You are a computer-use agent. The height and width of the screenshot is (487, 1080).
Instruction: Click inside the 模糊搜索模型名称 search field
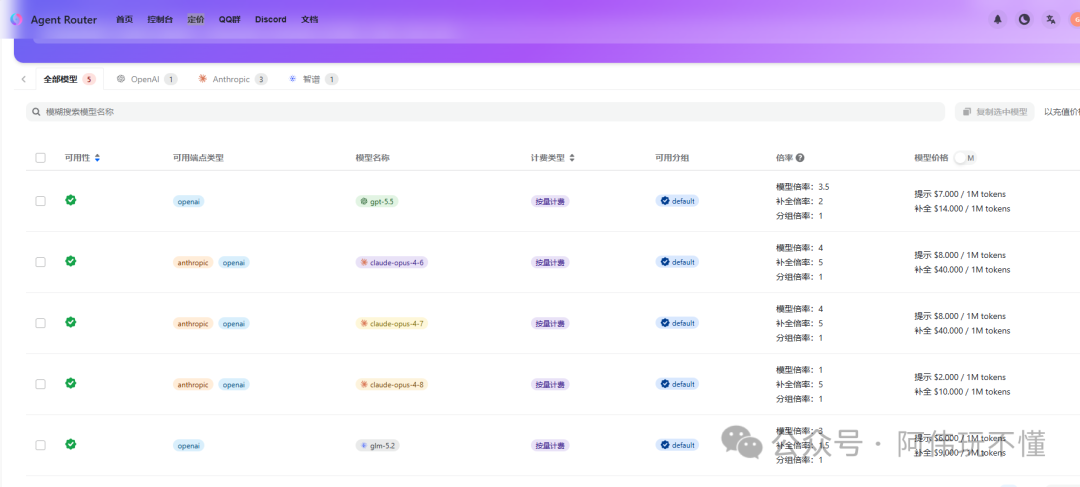[485, 112]
